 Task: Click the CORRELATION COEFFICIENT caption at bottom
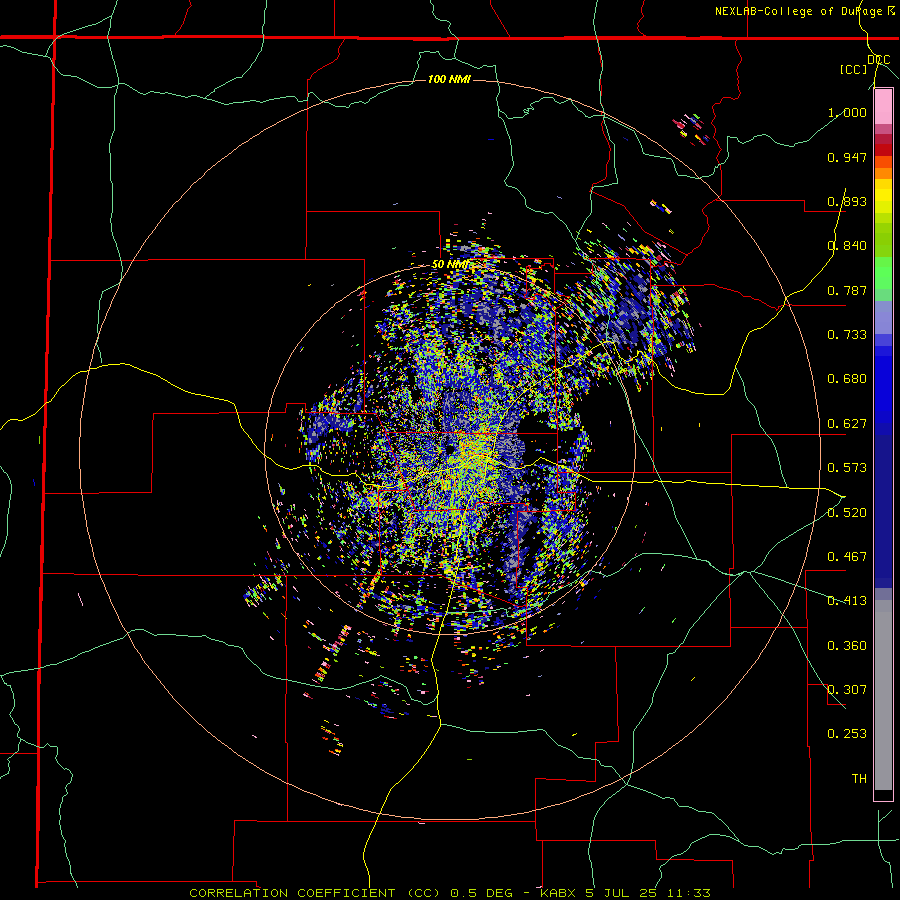(450, 893)
